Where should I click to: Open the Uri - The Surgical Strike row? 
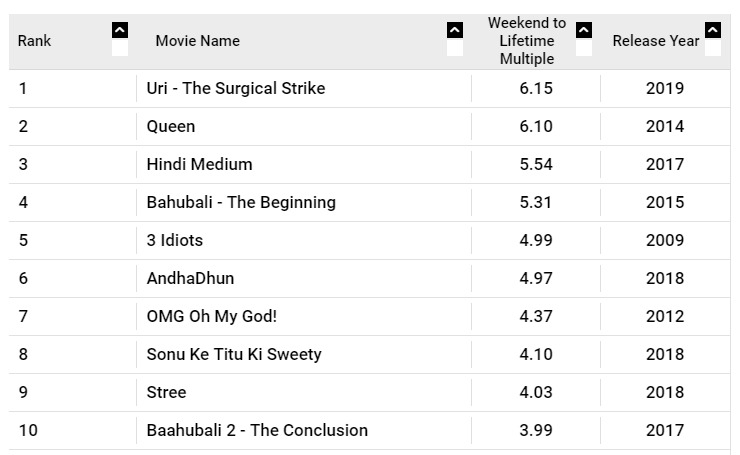tap(370, 88)
